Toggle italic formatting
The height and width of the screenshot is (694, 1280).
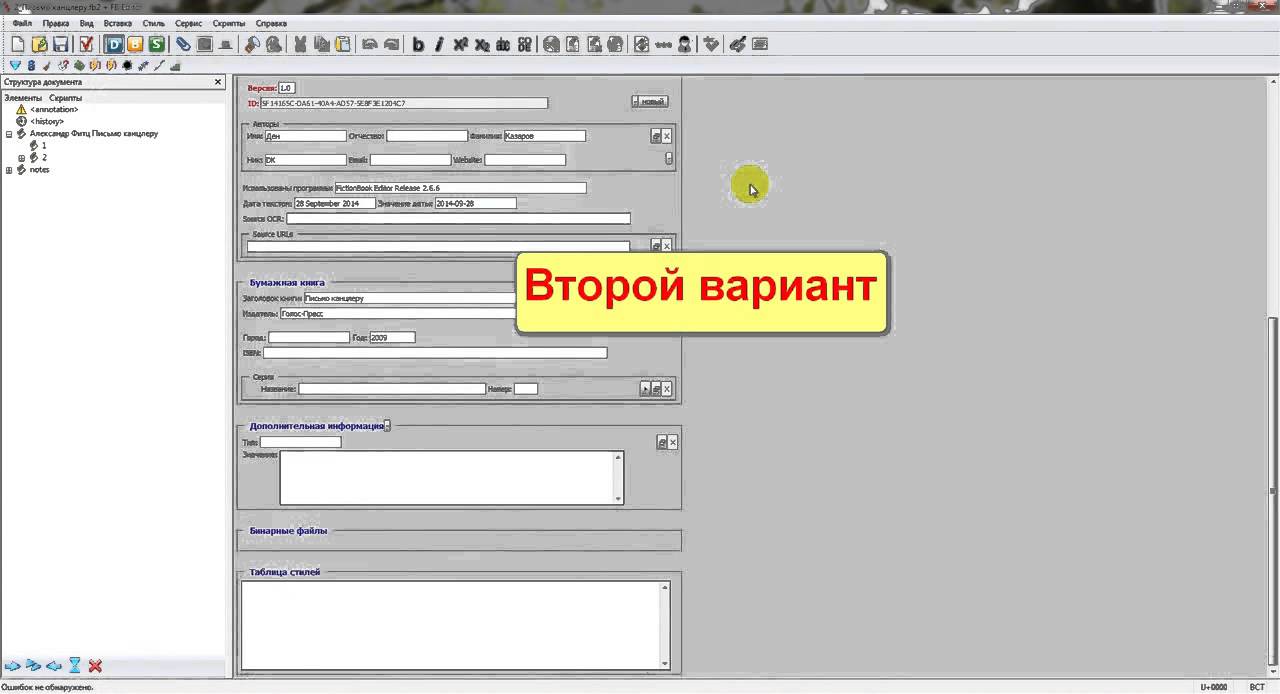439,44
